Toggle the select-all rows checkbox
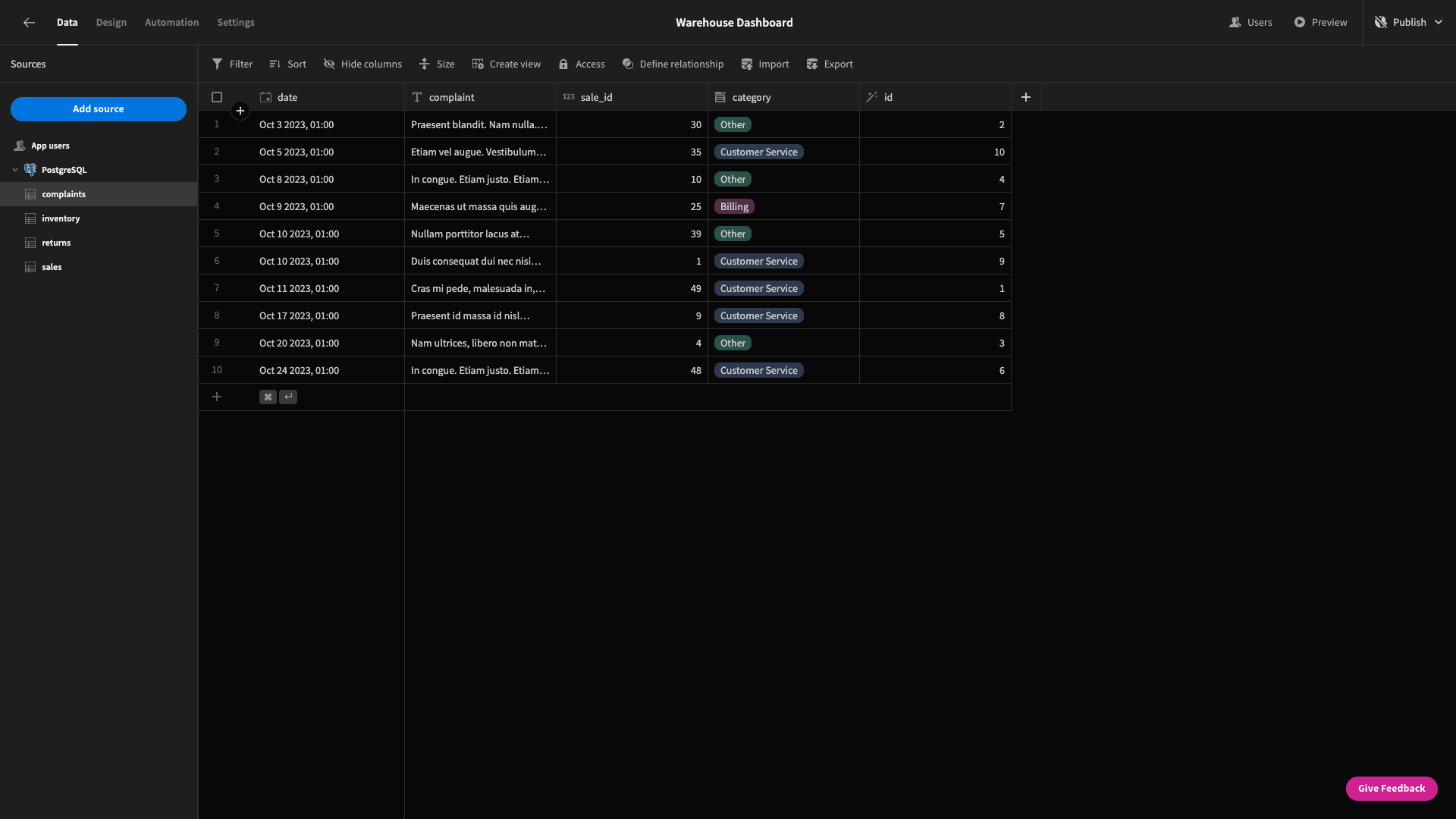The width and height of the screenshot is (1456, 819). (x=217, y=97)
